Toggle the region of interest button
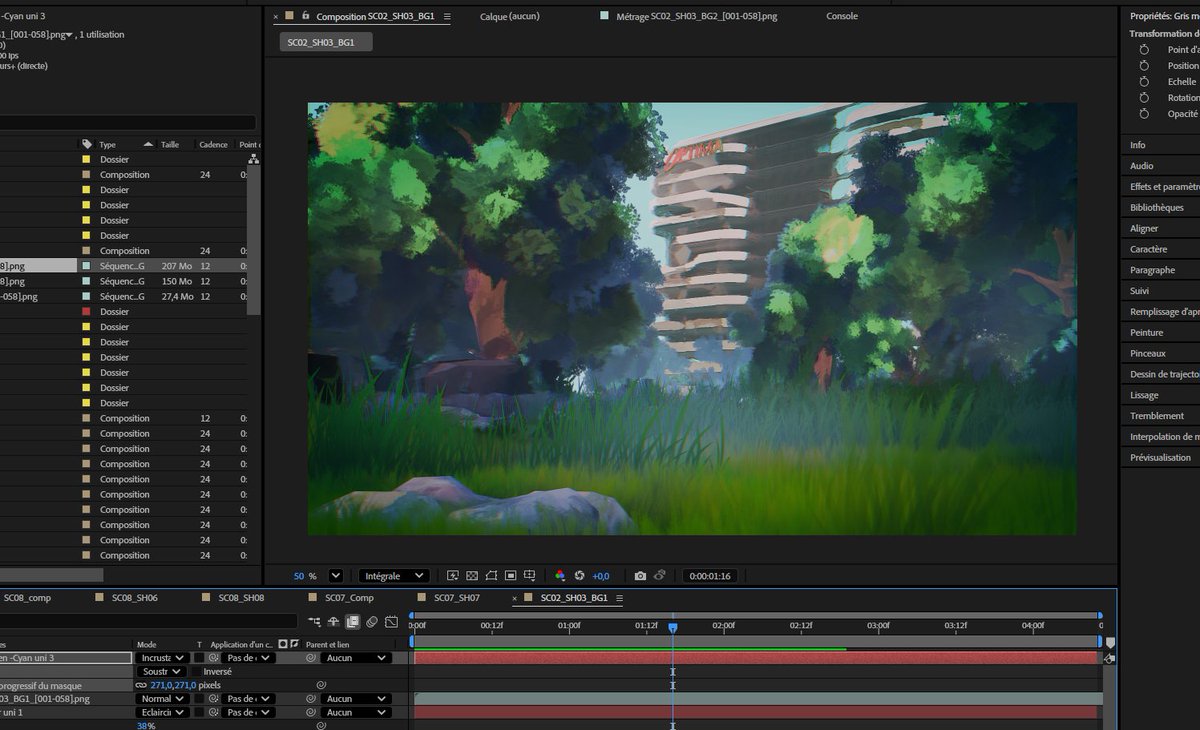 pyautogui.click(x=510, y=576)
